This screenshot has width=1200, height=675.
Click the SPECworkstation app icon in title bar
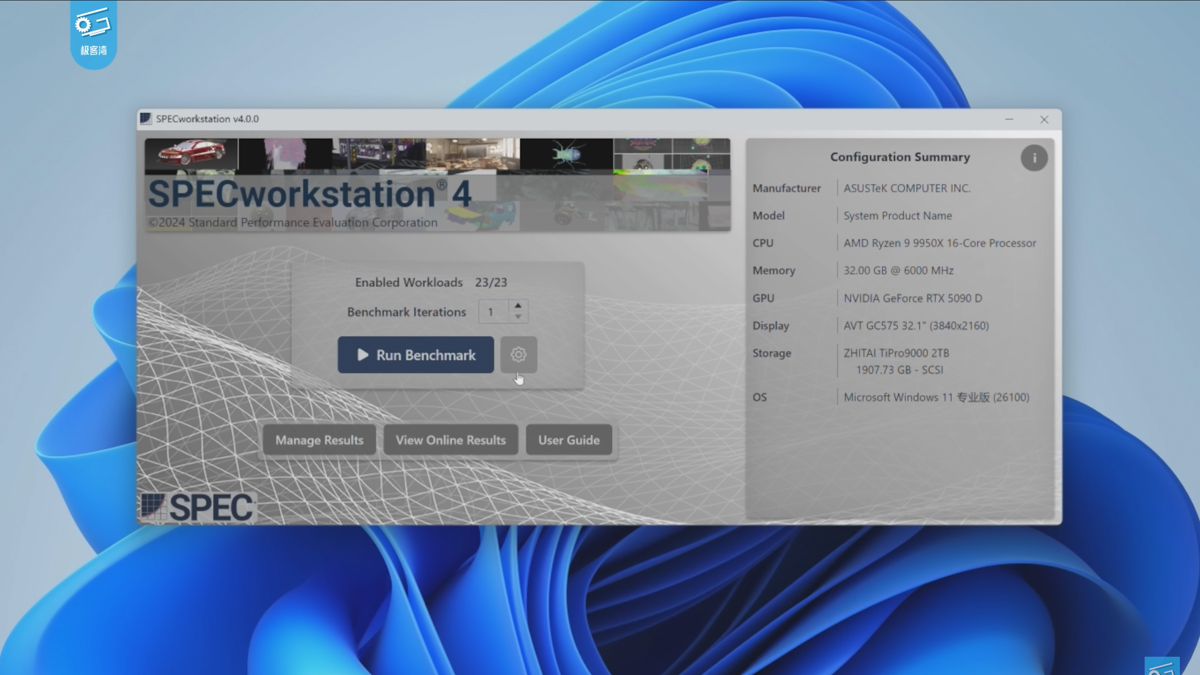coord(146,119)
